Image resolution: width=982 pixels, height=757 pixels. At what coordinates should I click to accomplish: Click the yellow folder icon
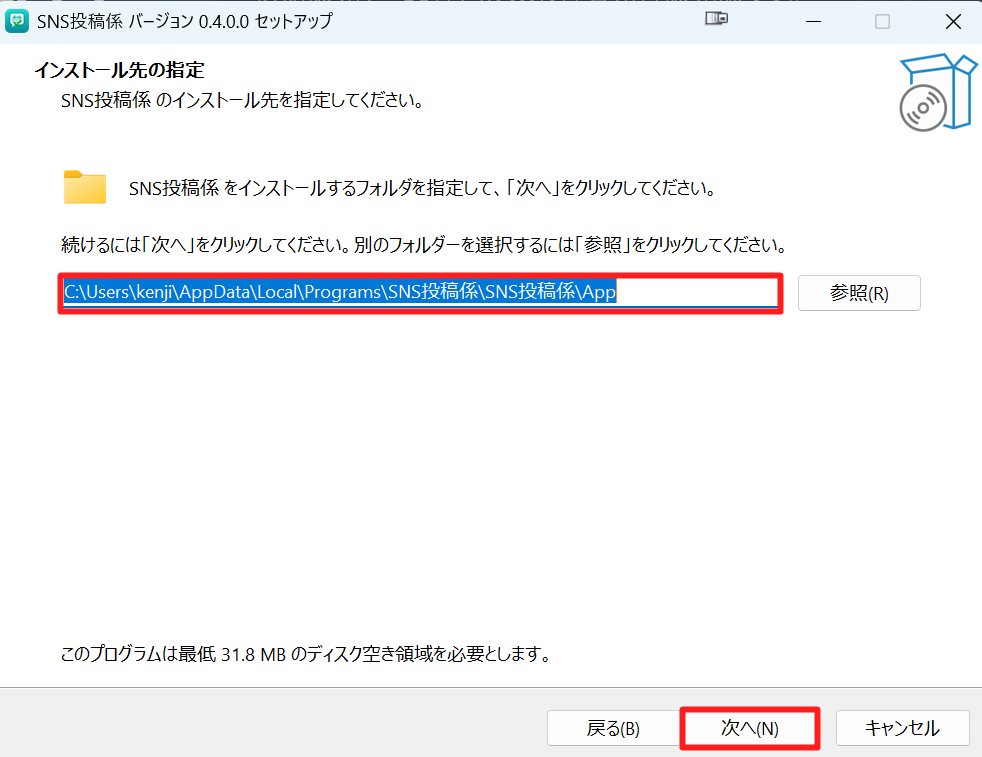point(85,187)
